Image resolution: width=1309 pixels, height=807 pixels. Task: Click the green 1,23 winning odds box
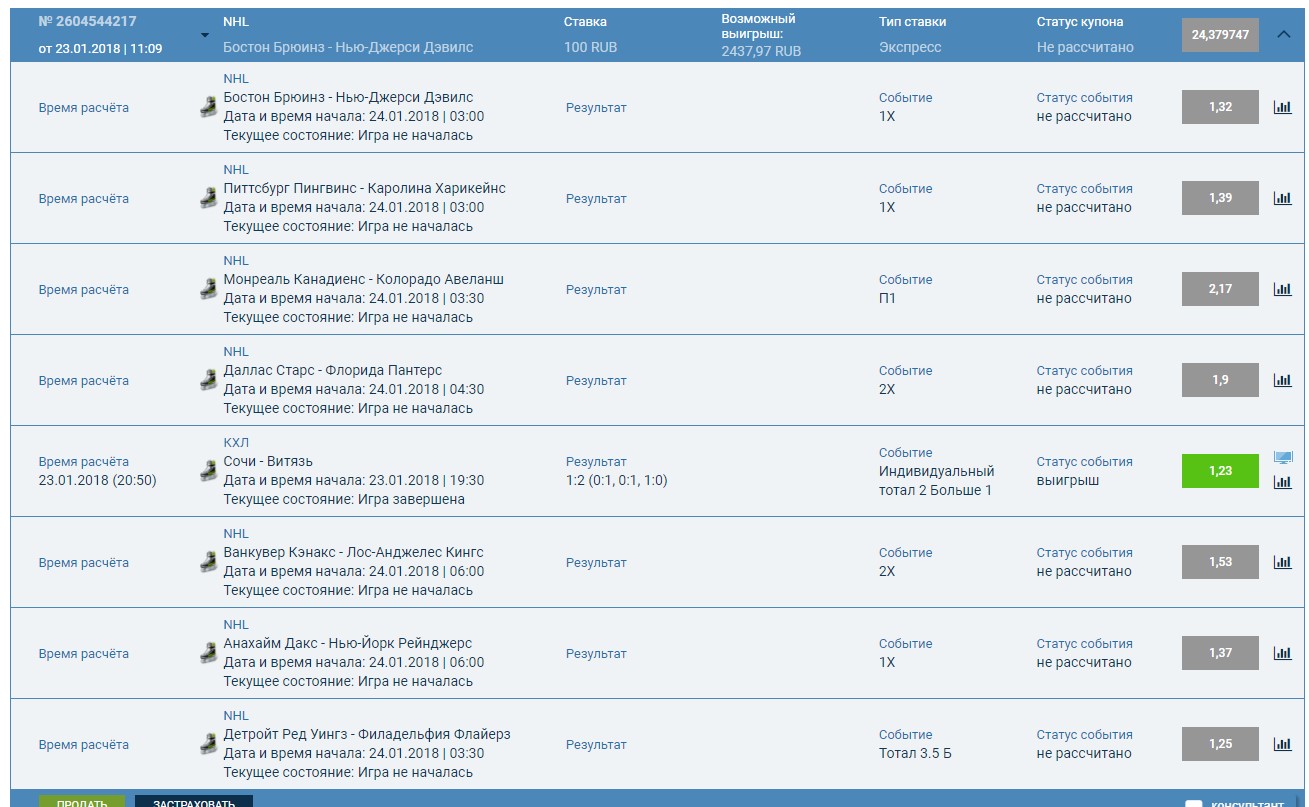(1220, 471)
